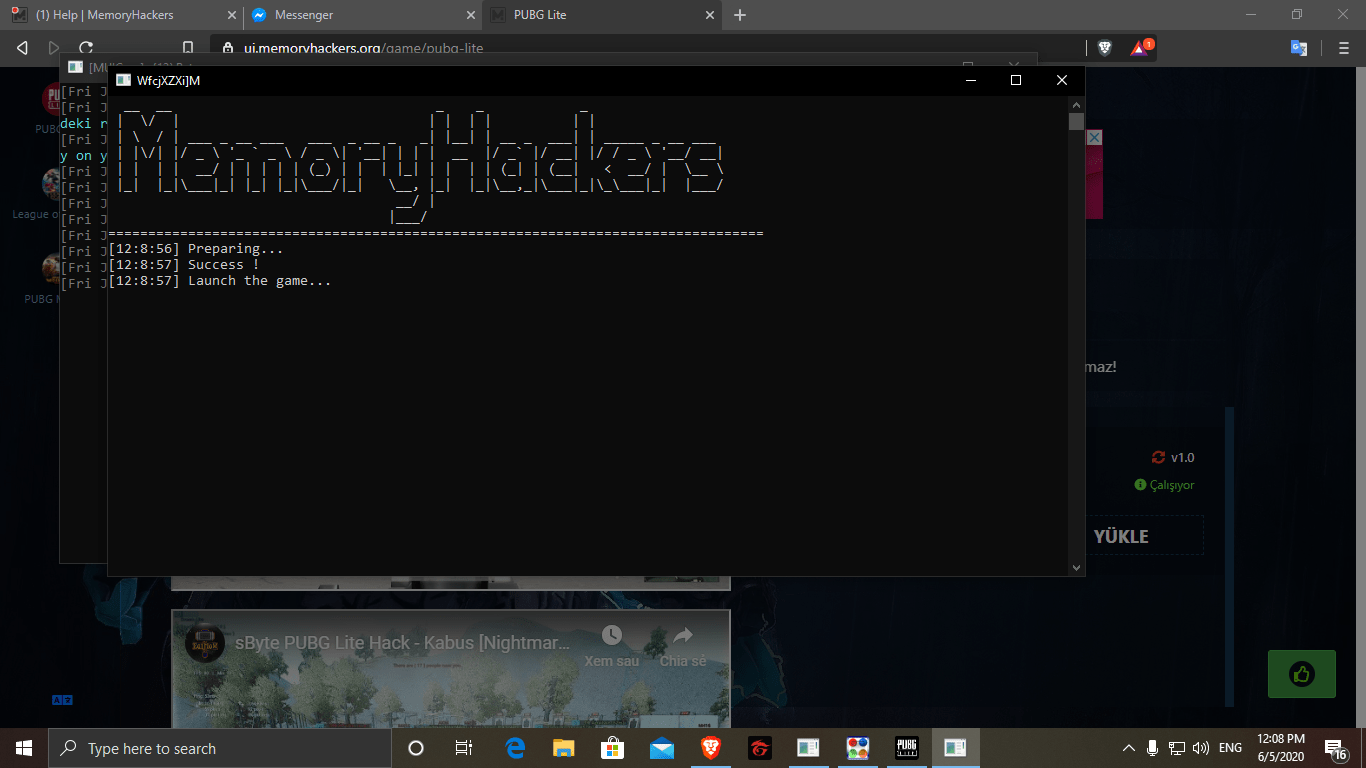
Task: Open the taskbar clock and calendar
Action: coord(1282,748)
